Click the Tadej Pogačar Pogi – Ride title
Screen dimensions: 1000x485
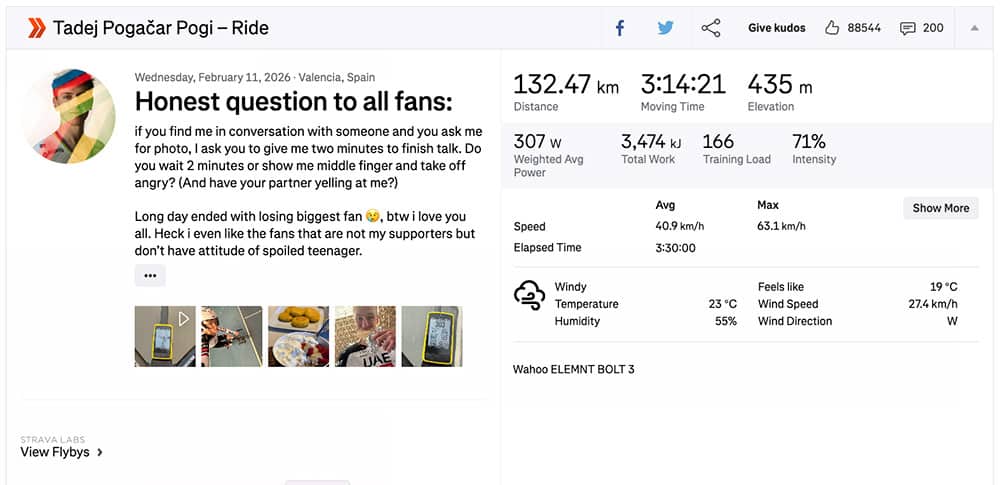tap(160, 28)
